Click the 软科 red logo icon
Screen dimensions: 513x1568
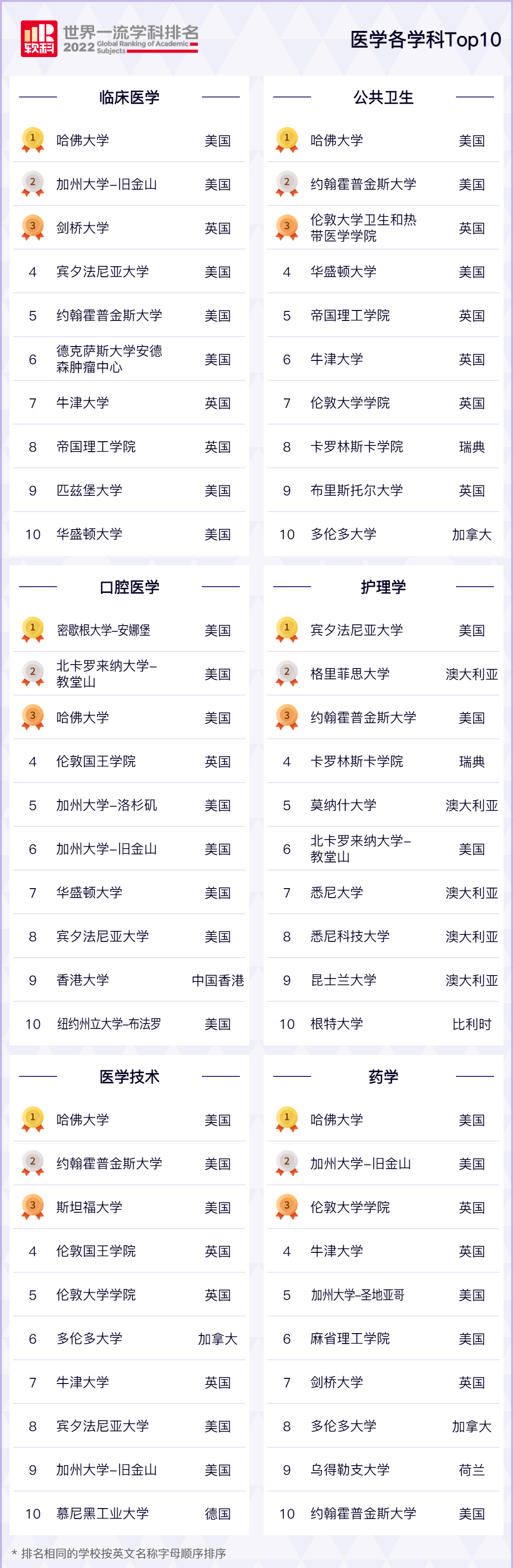point(39,39)
